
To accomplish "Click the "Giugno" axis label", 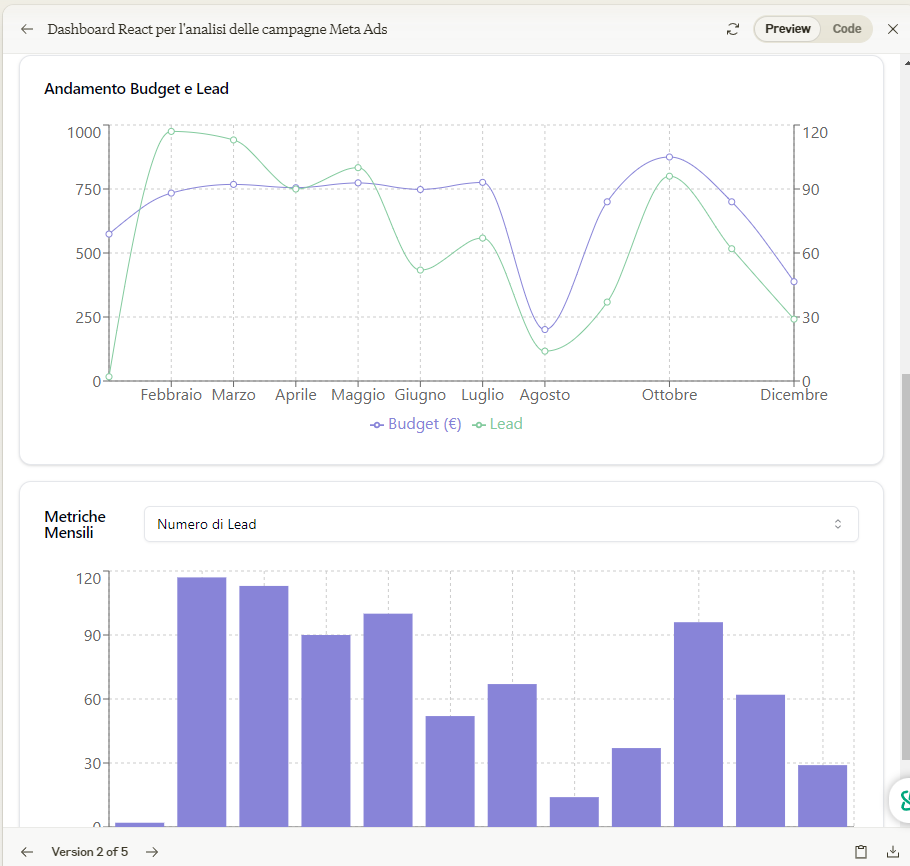I will 420,395.
